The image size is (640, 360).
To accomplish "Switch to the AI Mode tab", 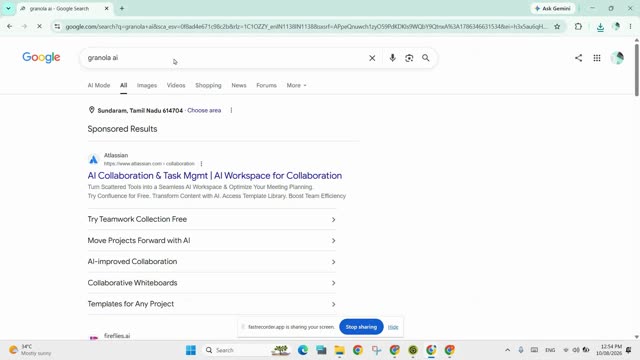I will [99, 85].
